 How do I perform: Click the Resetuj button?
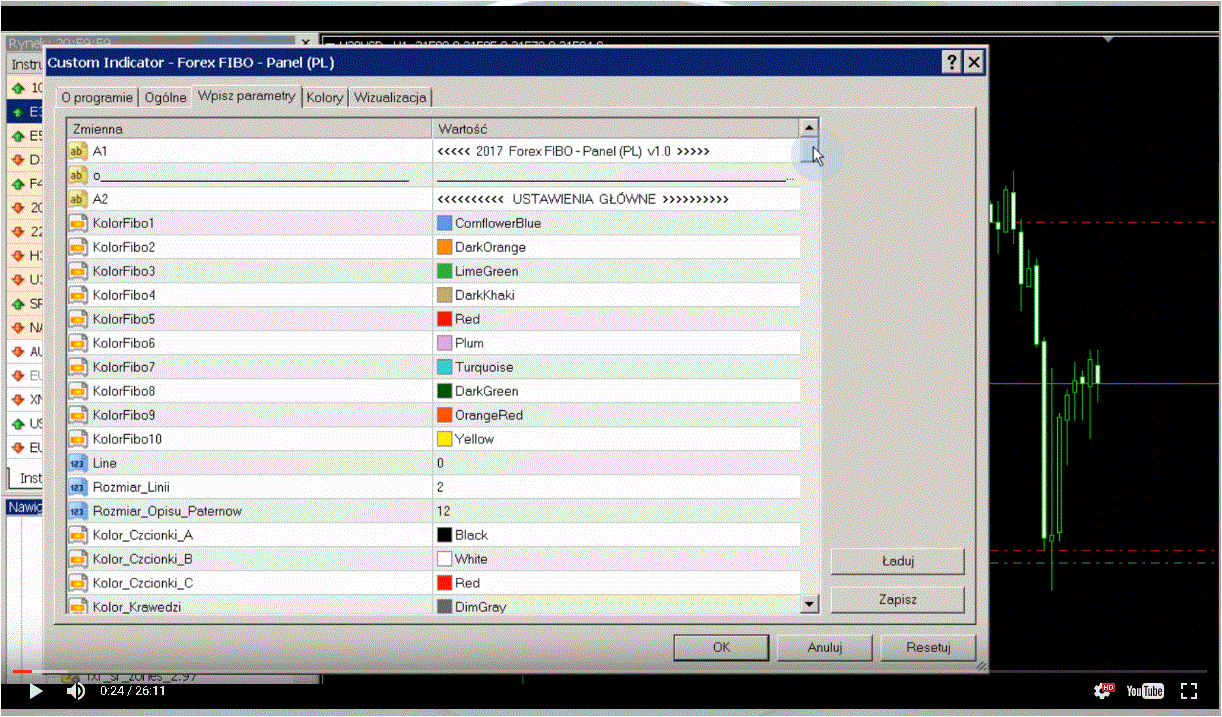pyautogui.click(x=928, y=647)
